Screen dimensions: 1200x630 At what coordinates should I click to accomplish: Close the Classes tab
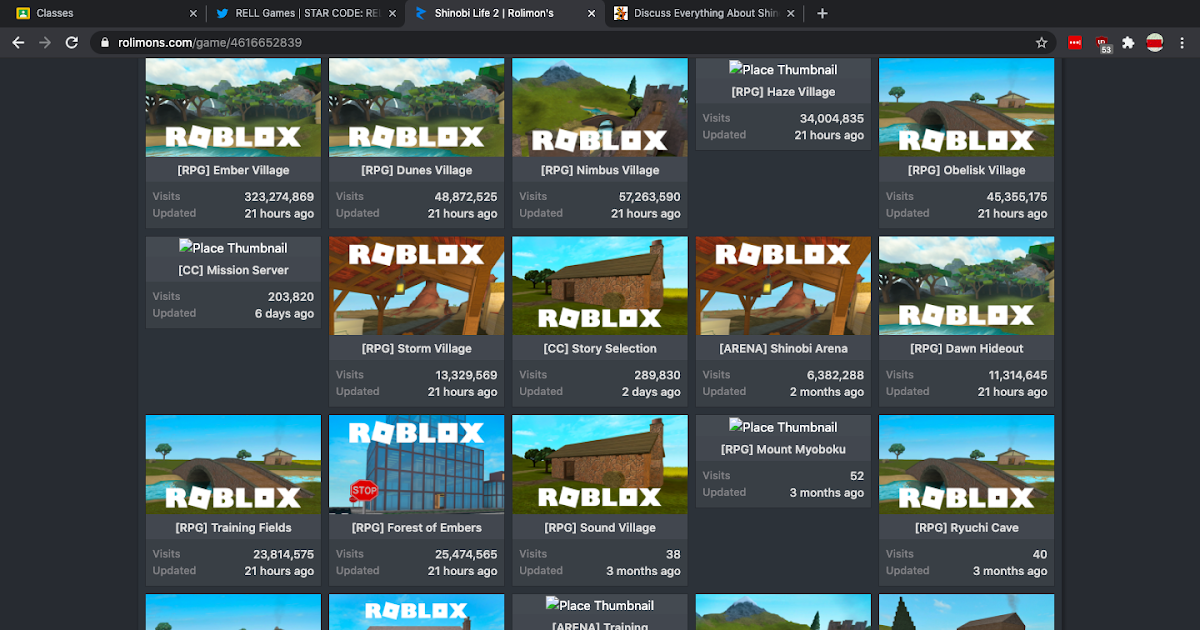[x=193, y=13]
